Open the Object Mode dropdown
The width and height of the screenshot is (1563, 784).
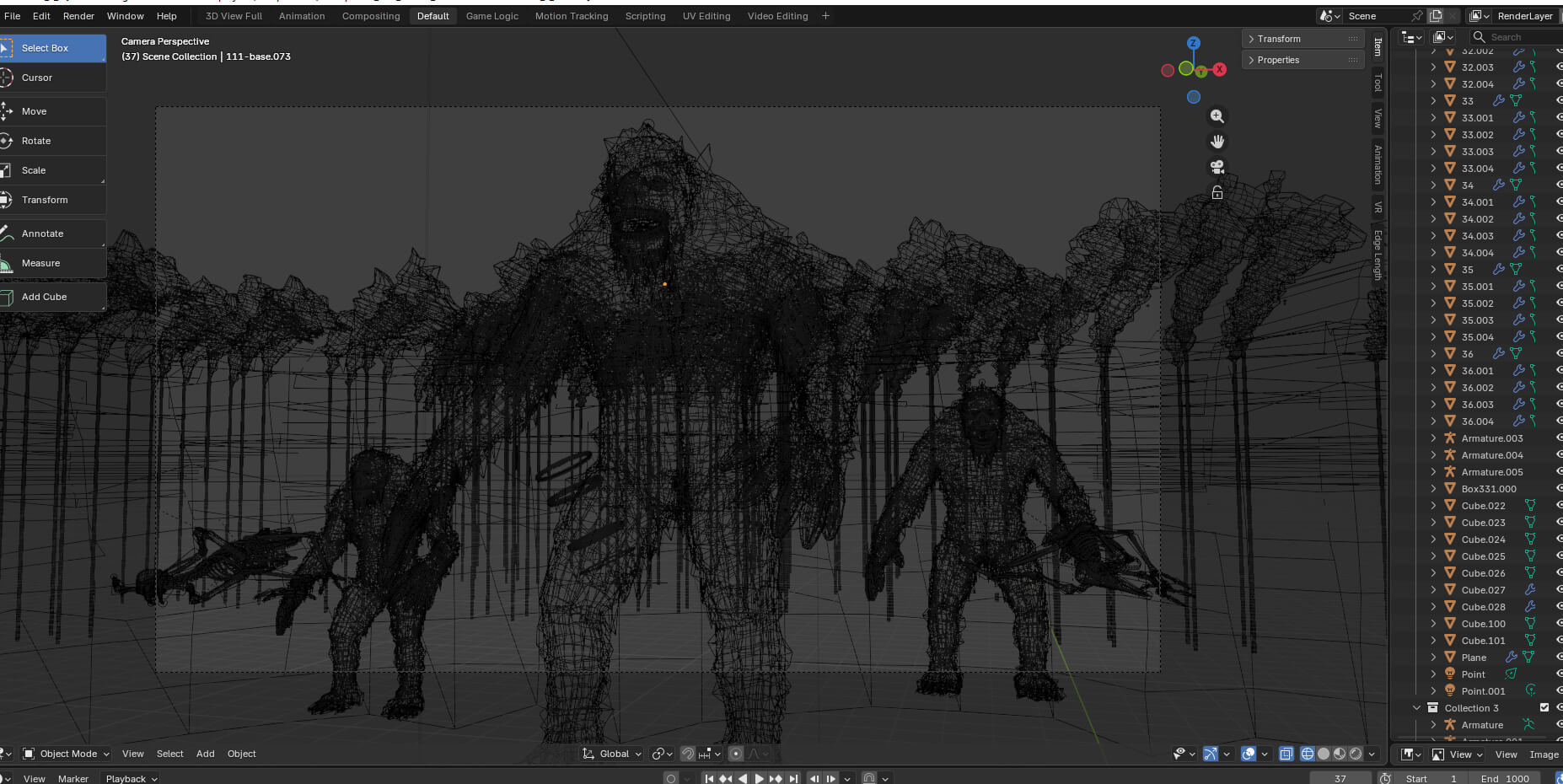(x=66, y=754)
